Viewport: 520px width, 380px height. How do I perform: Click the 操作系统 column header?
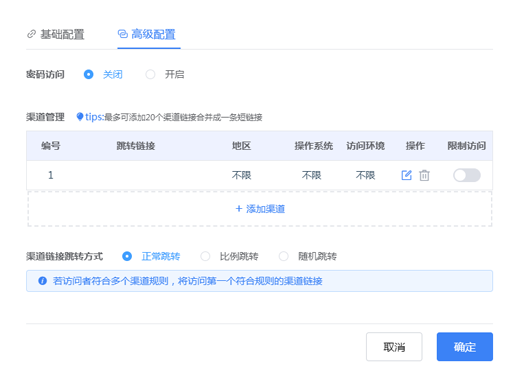tap(313, 146)
